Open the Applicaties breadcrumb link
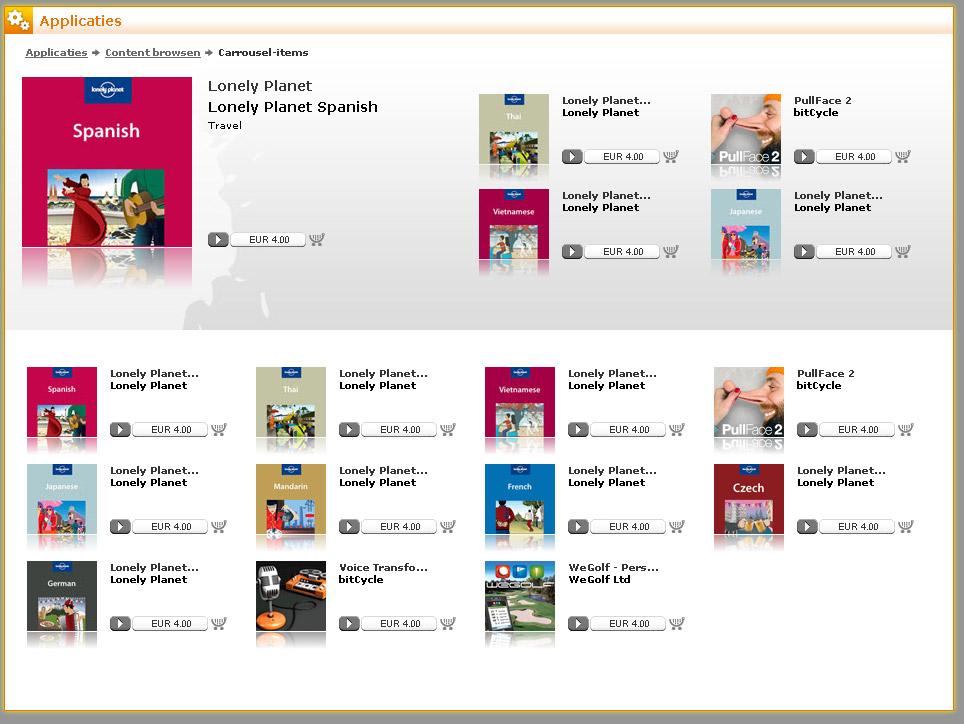 tap(57, 52)
